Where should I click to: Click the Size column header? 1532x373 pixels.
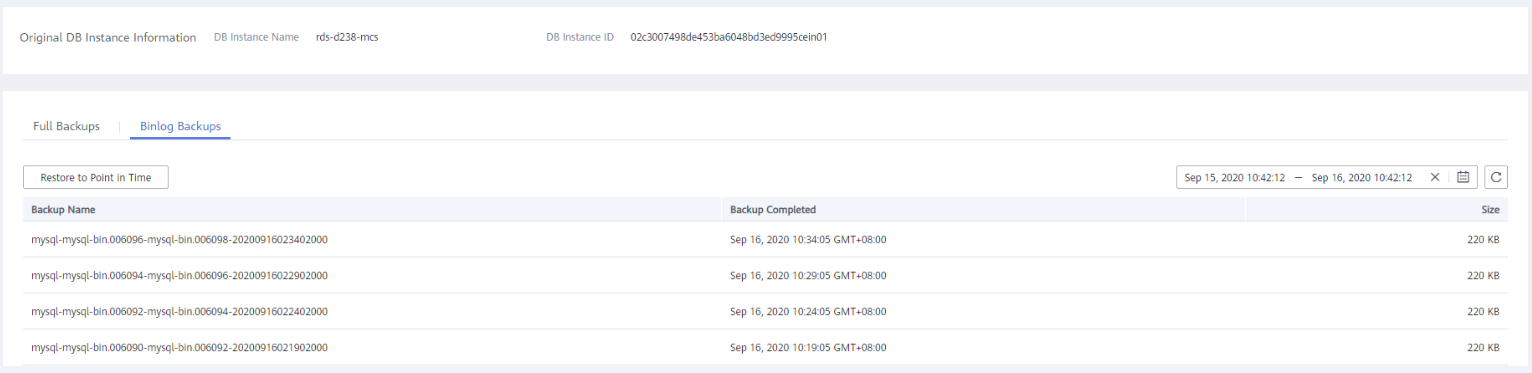tap(1490, 210)
